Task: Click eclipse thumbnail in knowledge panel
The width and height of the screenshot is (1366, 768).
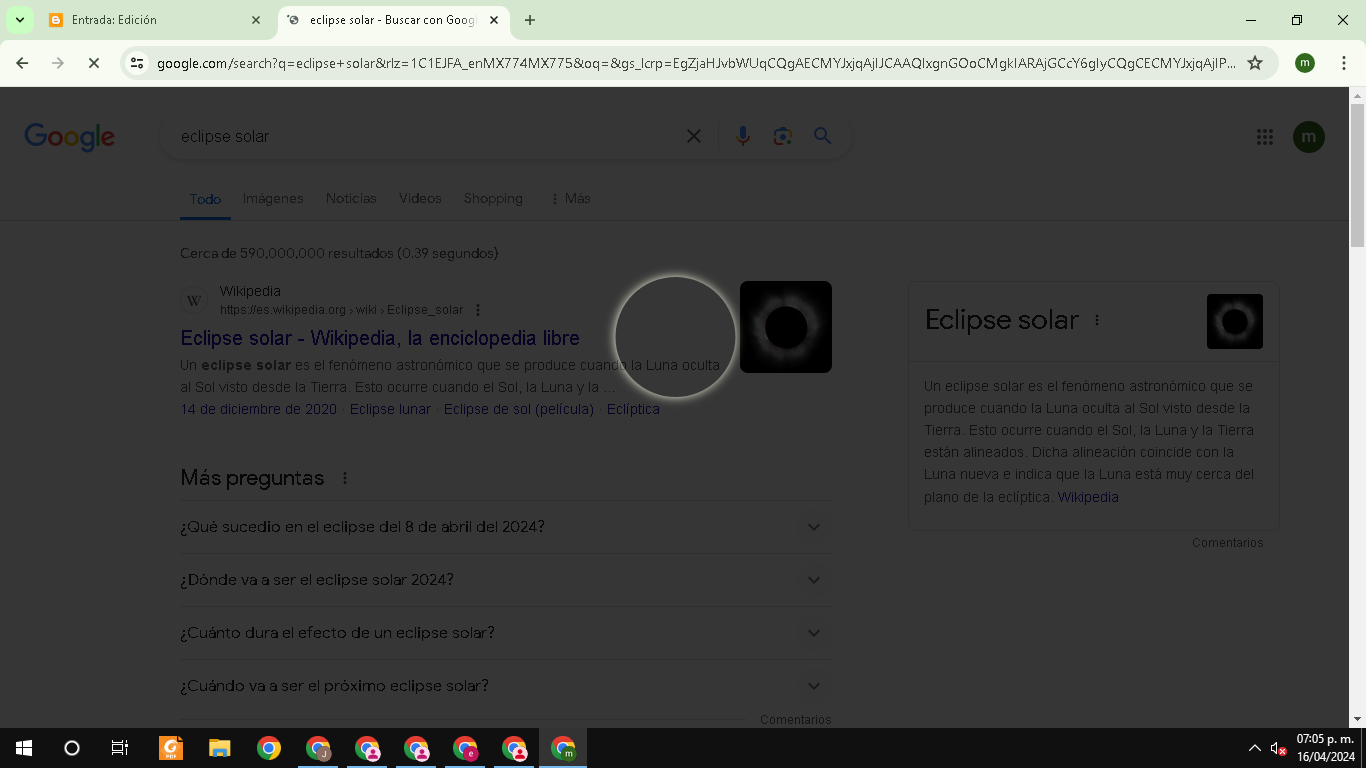Action: (1235, 321)
